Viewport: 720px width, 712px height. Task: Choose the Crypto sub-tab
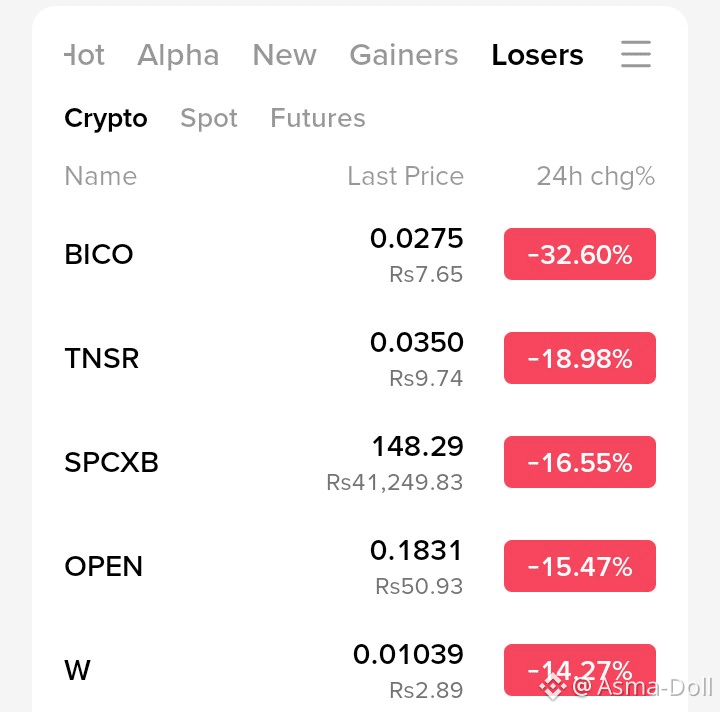(106, 118)
